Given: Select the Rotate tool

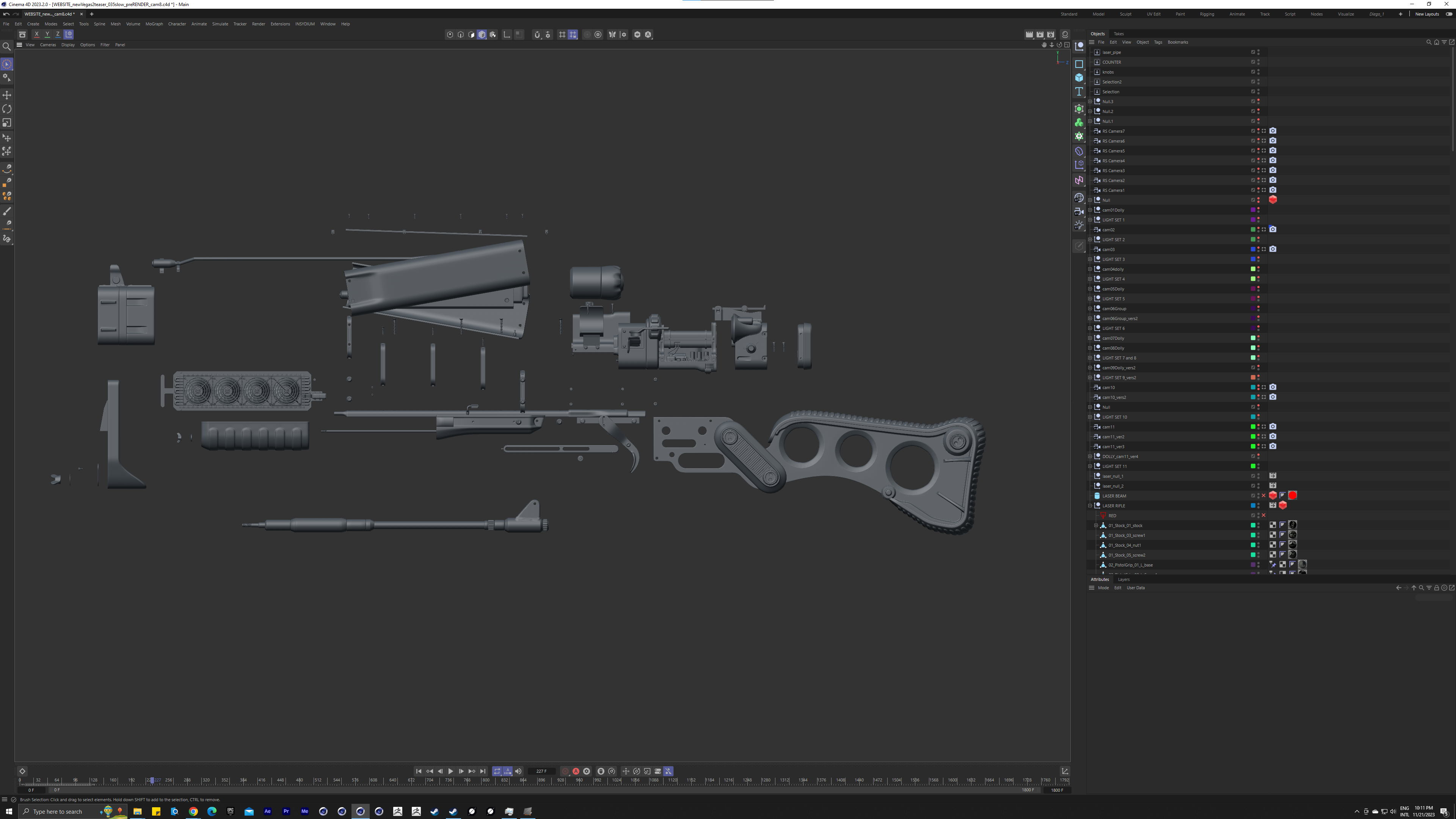Looking at the screenshot, I should (x=7, y=109).
